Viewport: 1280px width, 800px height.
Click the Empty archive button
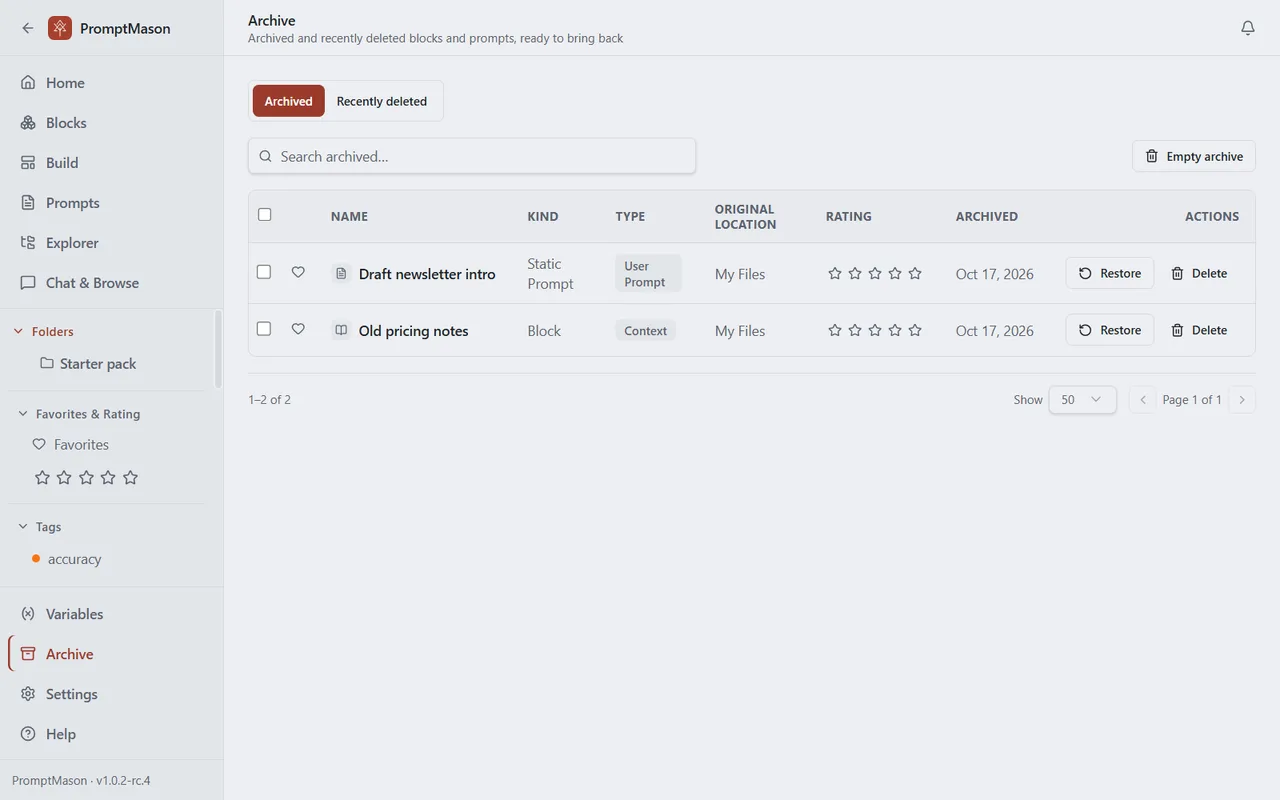point(1194,156)
